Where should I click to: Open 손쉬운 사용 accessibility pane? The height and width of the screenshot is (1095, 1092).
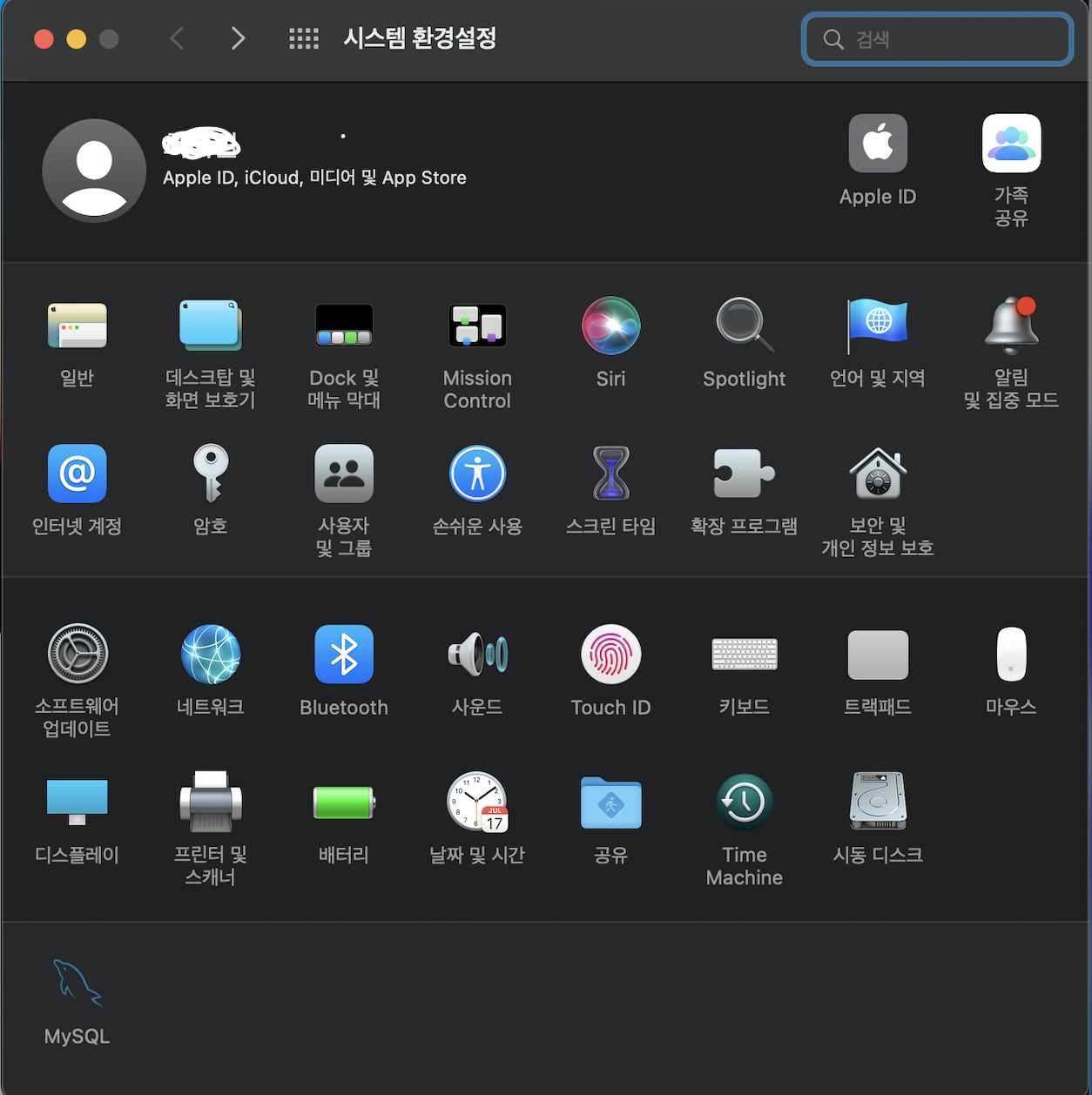click(x=477, y=474)
